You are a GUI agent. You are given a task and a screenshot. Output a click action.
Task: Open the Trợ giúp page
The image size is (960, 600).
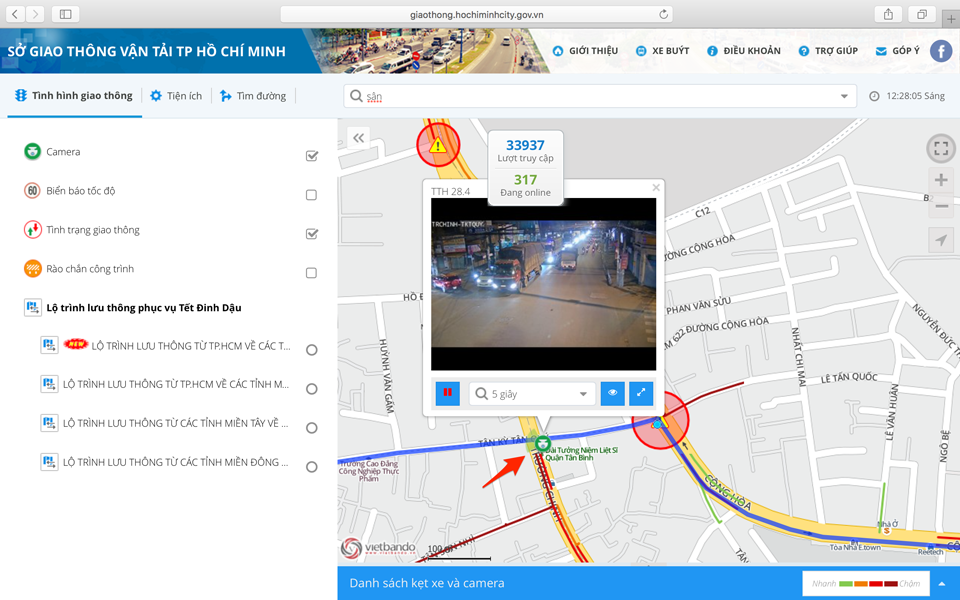(x=828, y=51)
